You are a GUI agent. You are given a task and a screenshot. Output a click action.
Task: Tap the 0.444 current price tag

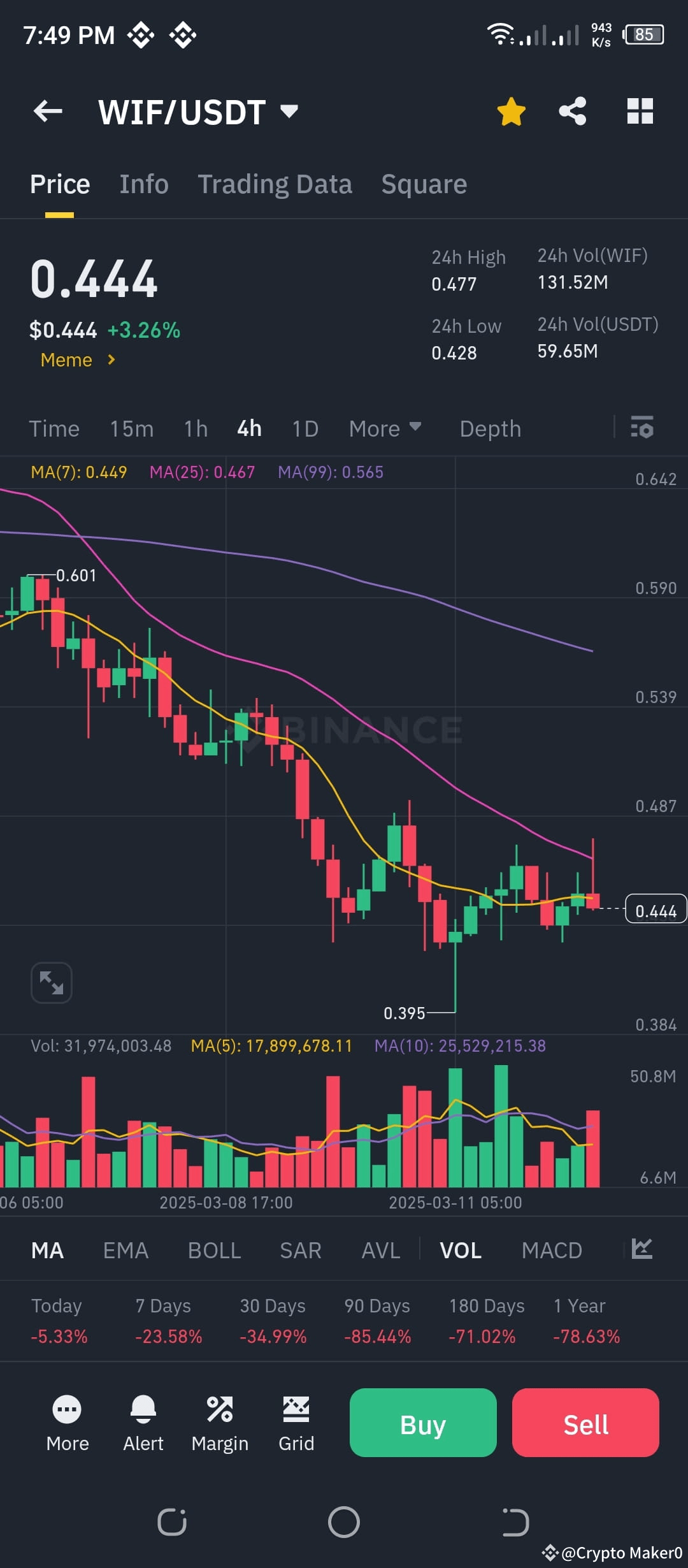[655, 910]
